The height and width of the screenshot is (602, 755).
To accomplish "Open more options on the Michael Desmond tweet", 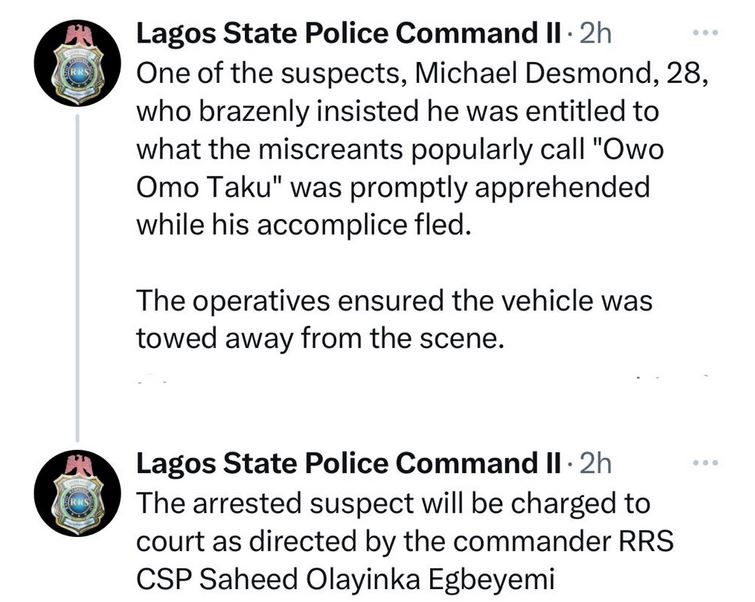I will 708,34.
